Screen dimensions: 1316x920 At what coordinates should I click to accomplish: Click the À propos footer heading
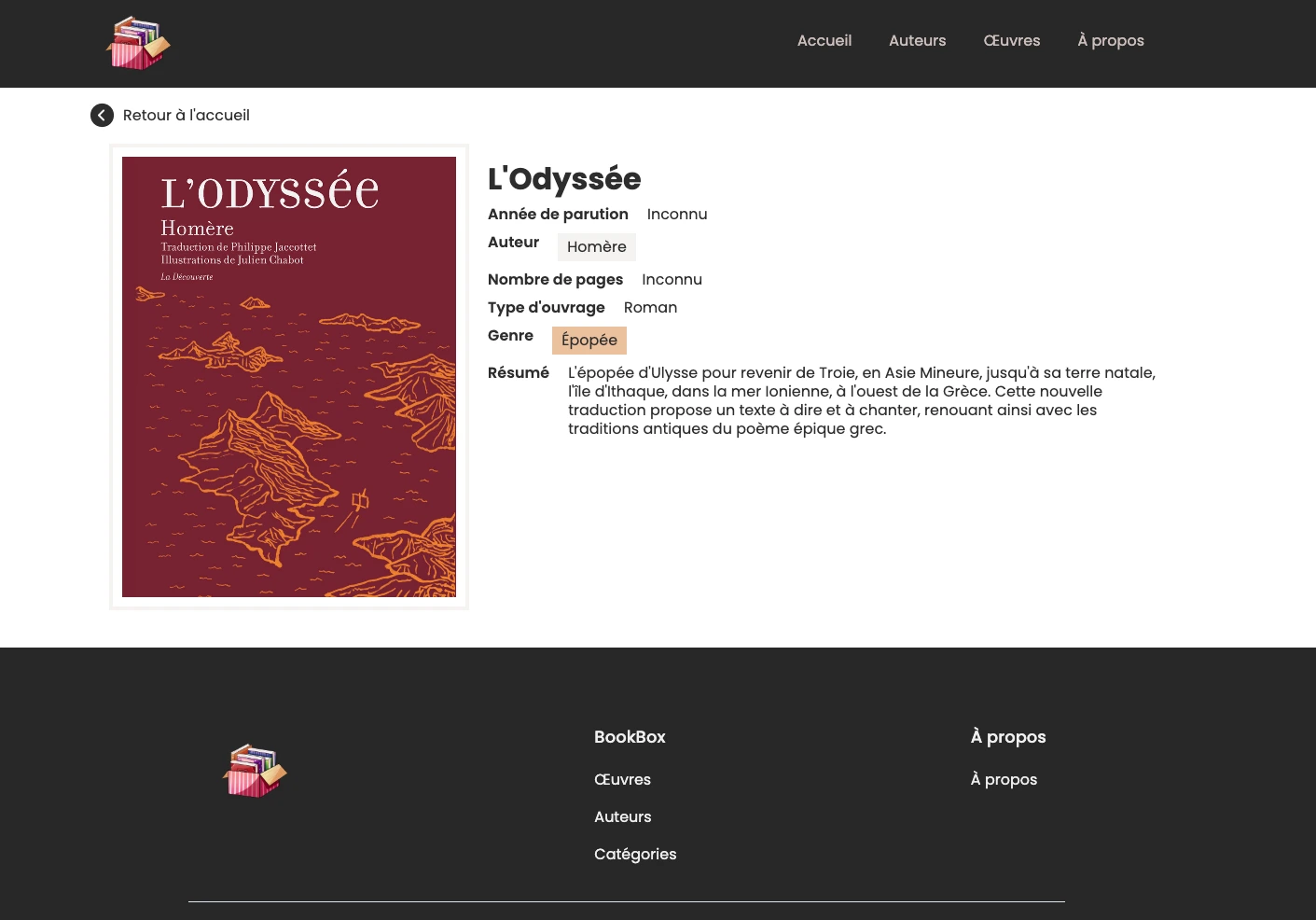click(1008, 736)
